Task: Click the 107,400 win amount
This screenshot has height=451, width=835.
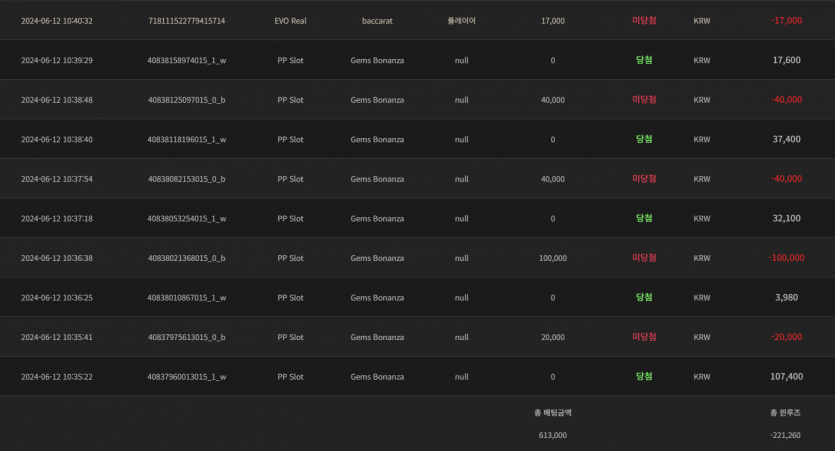Action: click(786, 376)
